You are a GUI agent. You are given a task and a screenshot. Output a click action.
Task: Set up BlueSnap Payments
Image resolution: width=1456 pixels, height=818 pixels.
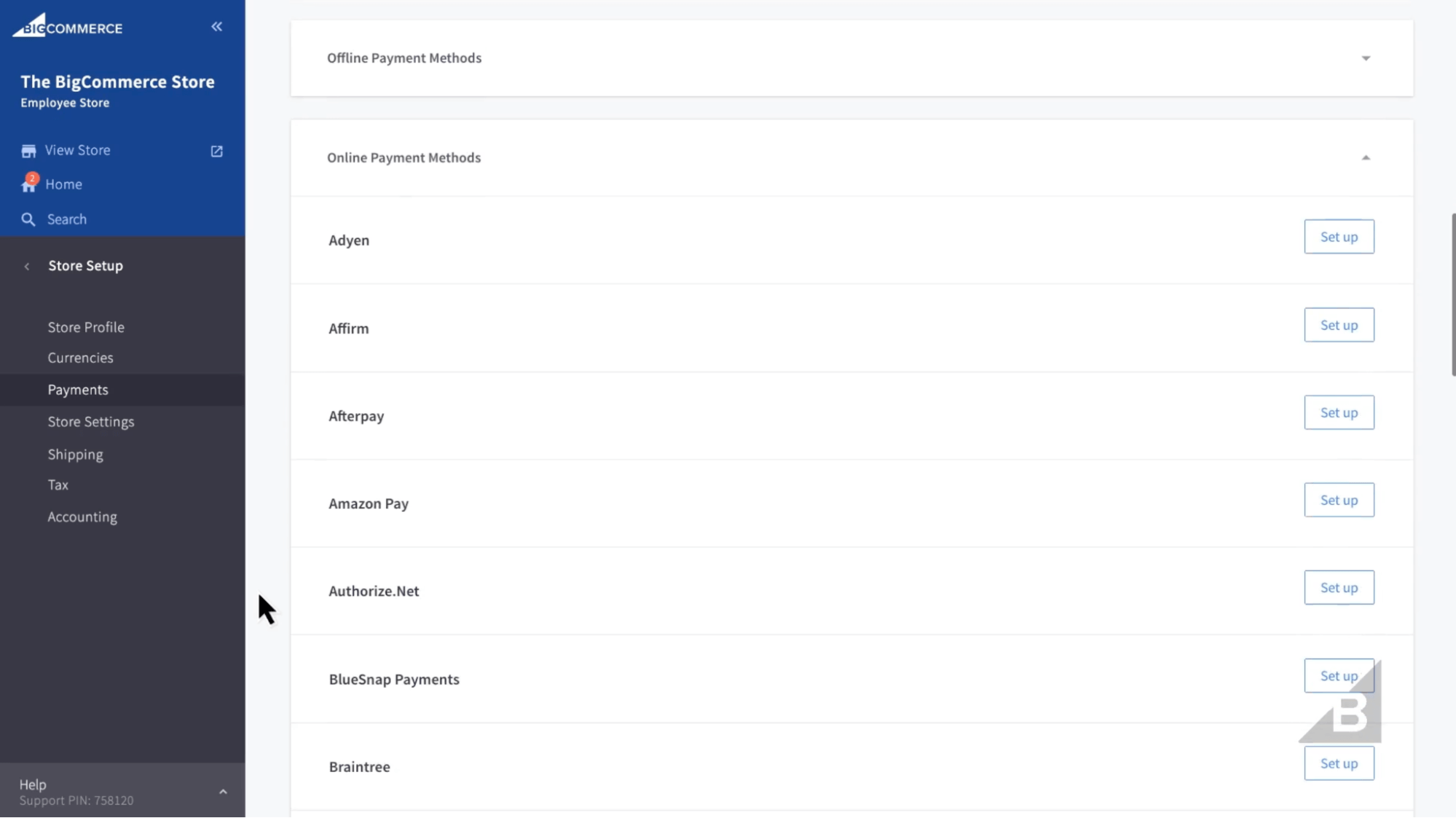1339,676
